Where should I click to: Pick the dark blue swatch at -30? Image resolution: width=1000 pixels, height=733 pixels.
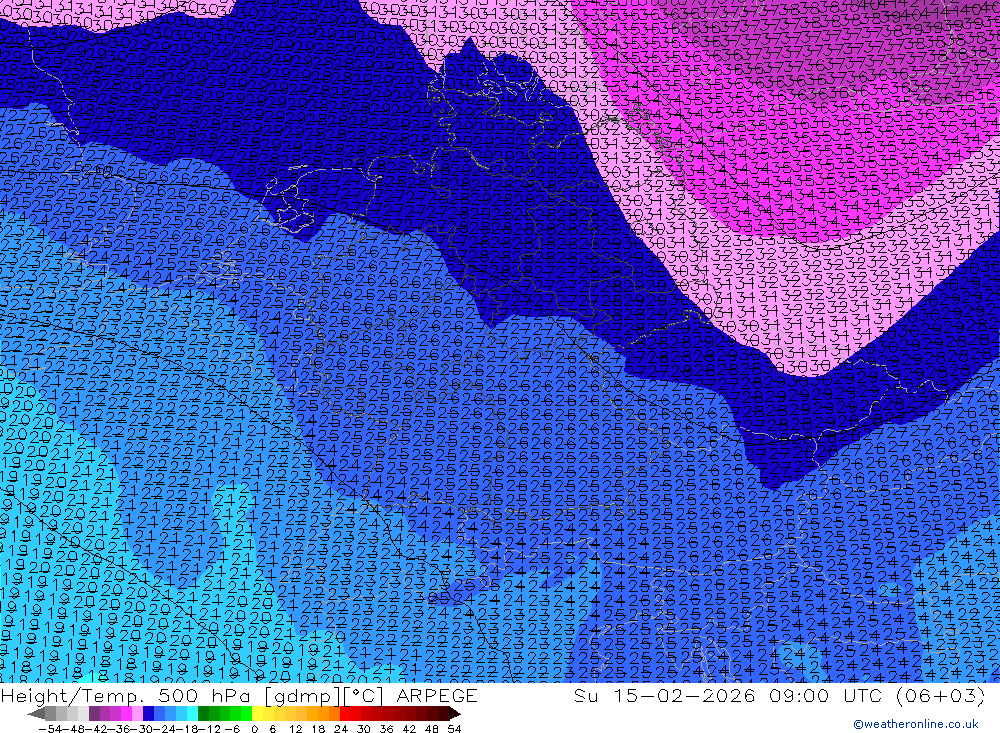[x=148, y=713]
